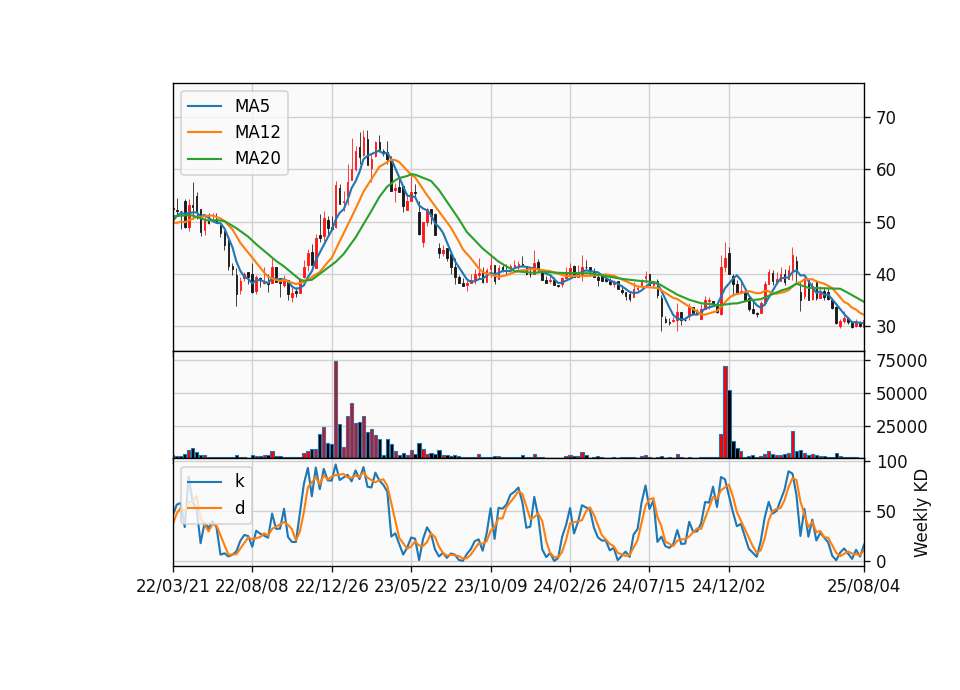Click the volume axis value 50000
960x690 pixels.
(x=901, y=394)
